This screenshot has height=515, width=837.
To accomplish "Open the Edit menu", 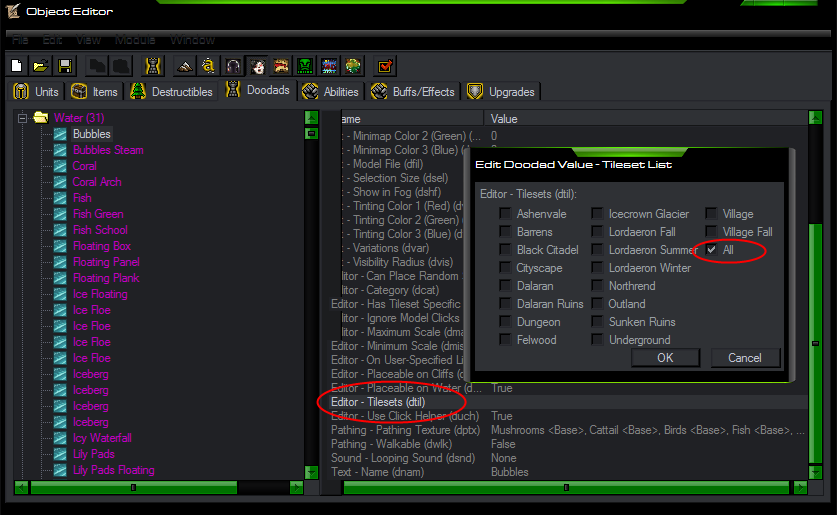I will [52, 40].
